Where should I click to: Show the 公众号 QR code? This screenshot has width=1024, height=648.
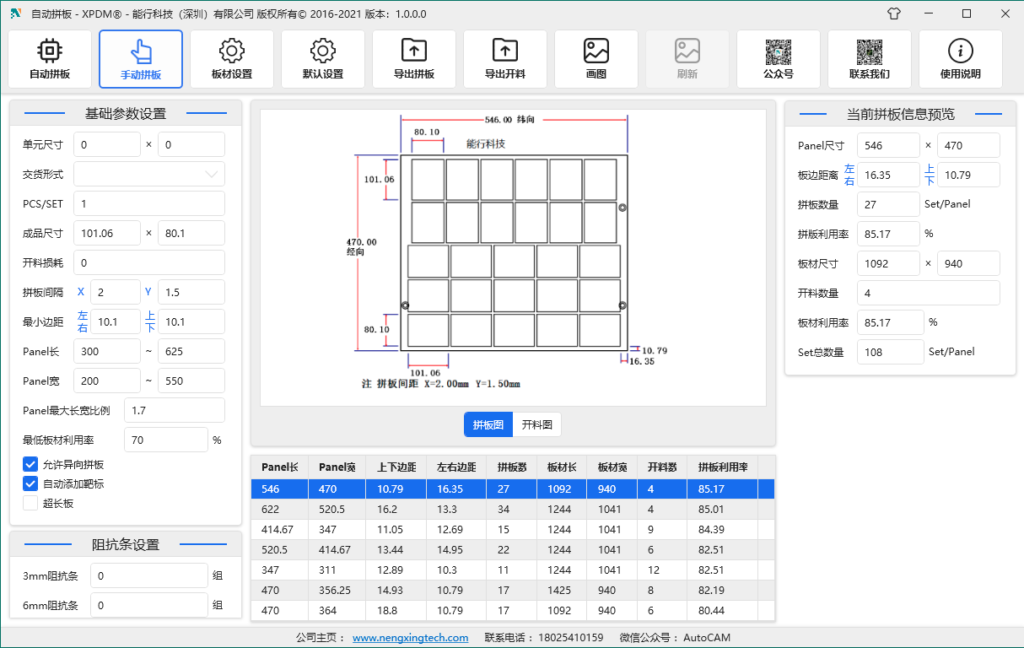click(778, 58)
